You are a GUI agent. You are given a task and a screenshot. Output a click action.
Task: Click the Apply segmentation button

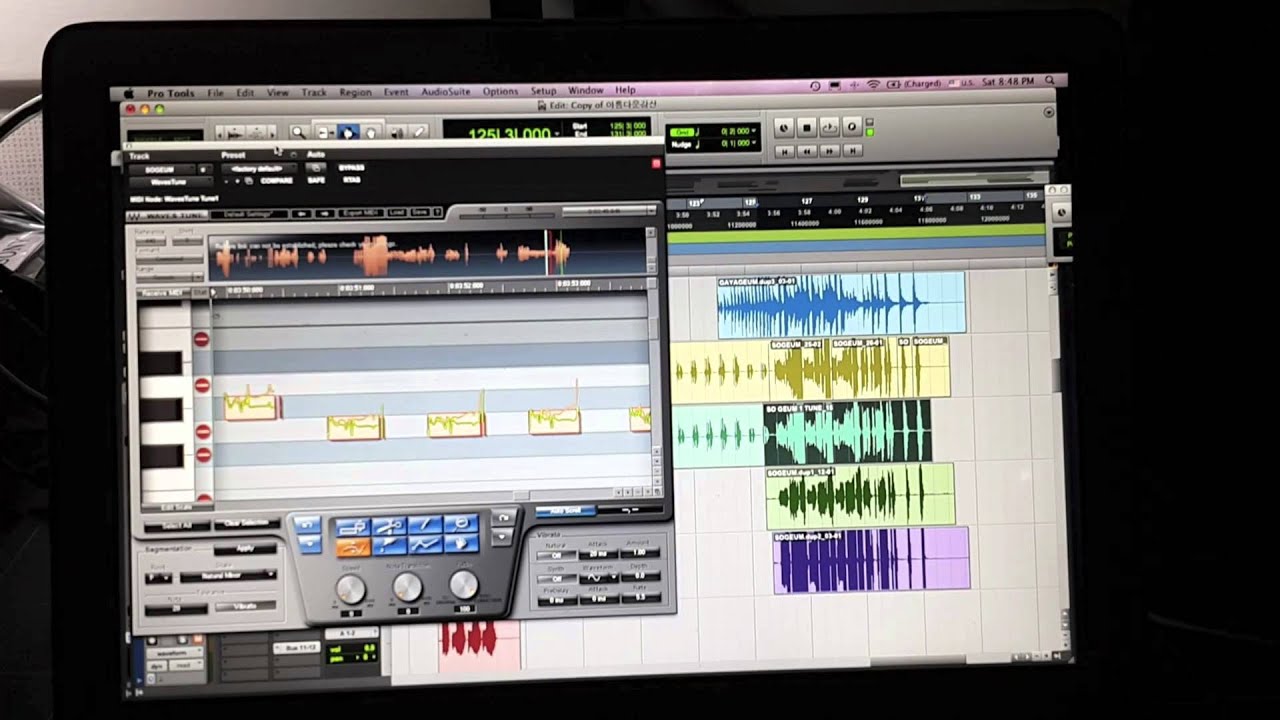(245, 548)
